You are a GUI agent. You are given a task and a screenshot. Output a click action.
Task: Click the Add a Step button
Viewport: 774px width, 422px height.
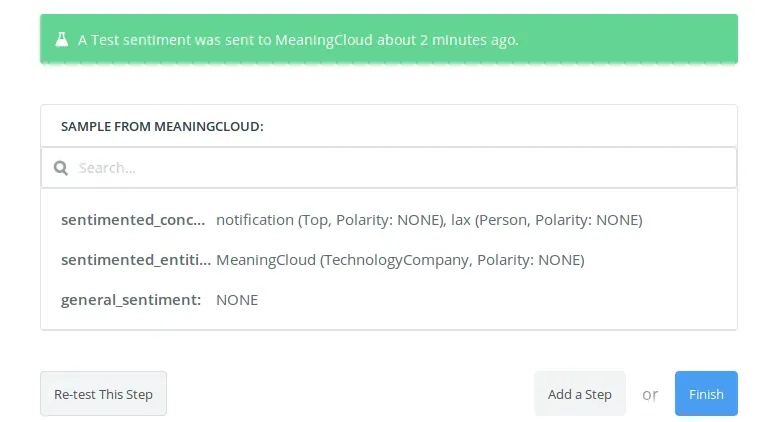(579, 394)
